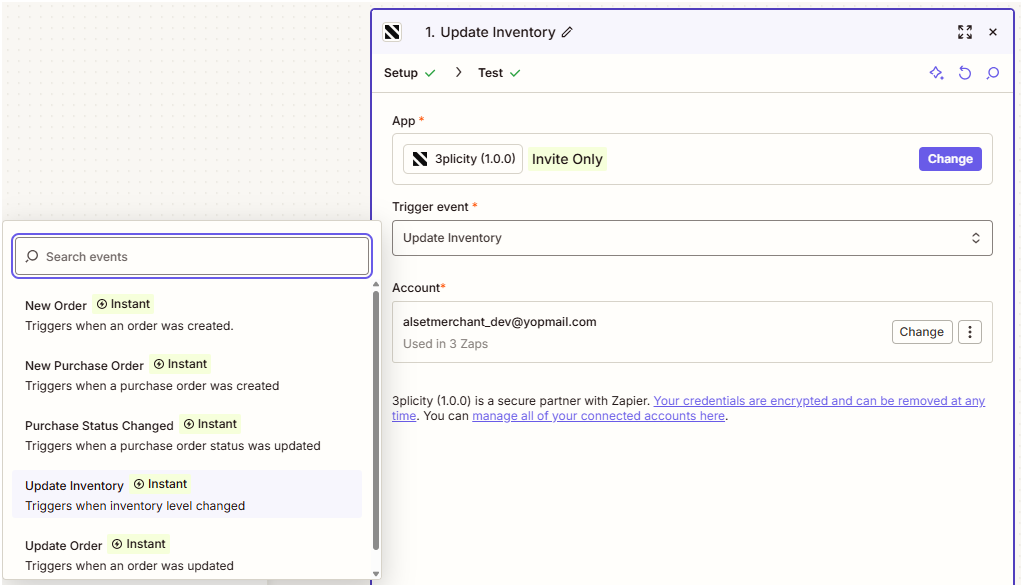
Task: Open account three-dot options menu
Action: (x=970, y=332)
